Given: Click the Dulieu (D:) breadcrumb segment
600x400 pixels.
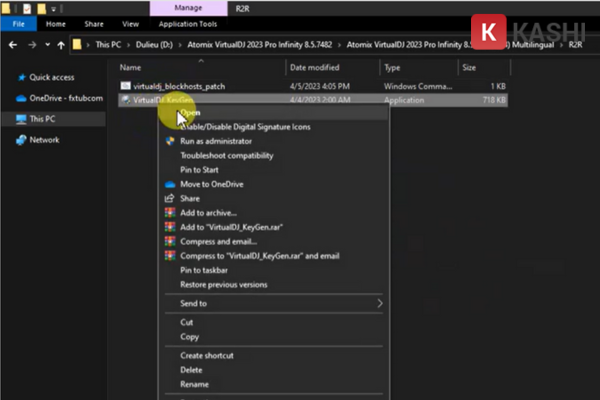Looking at the screenshot, I should (158, 45).
